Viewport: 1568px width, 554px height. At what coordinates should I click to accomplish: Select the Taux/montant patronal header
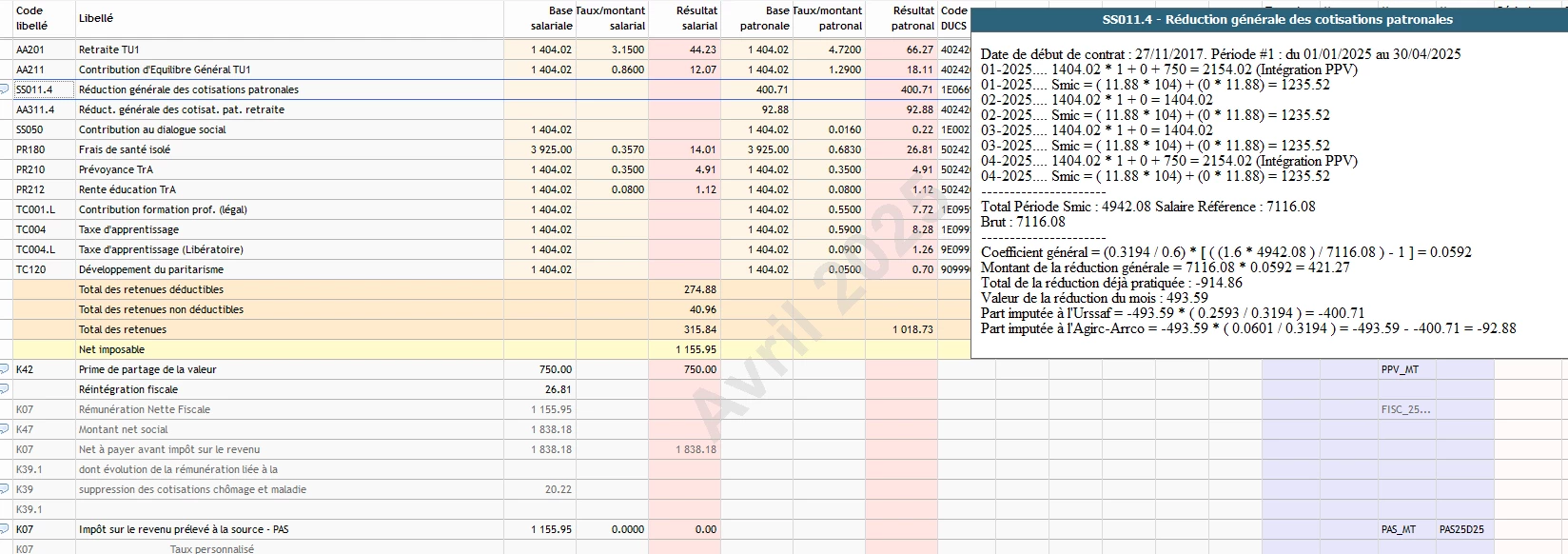coord(828,18)
